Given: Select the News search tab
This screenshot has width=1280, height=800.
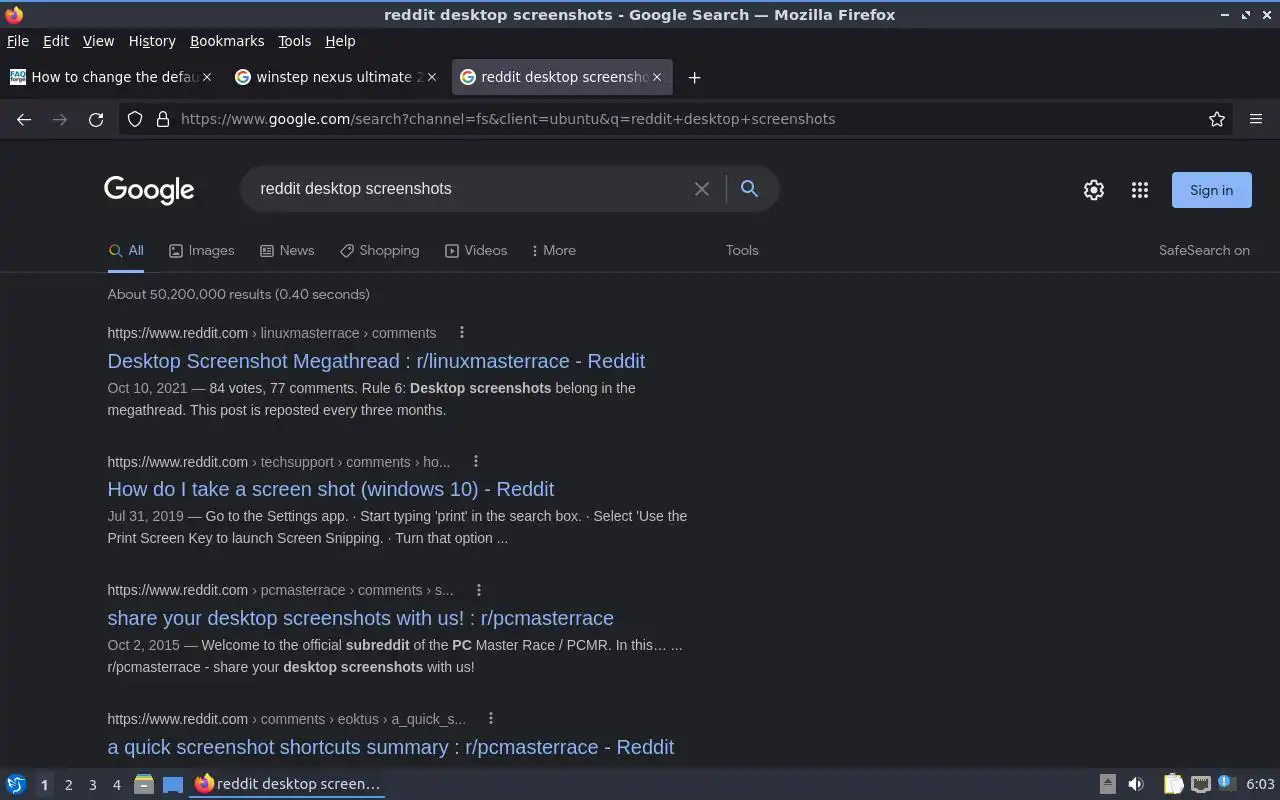Looking at the screenshot, I should click(287, 250).
